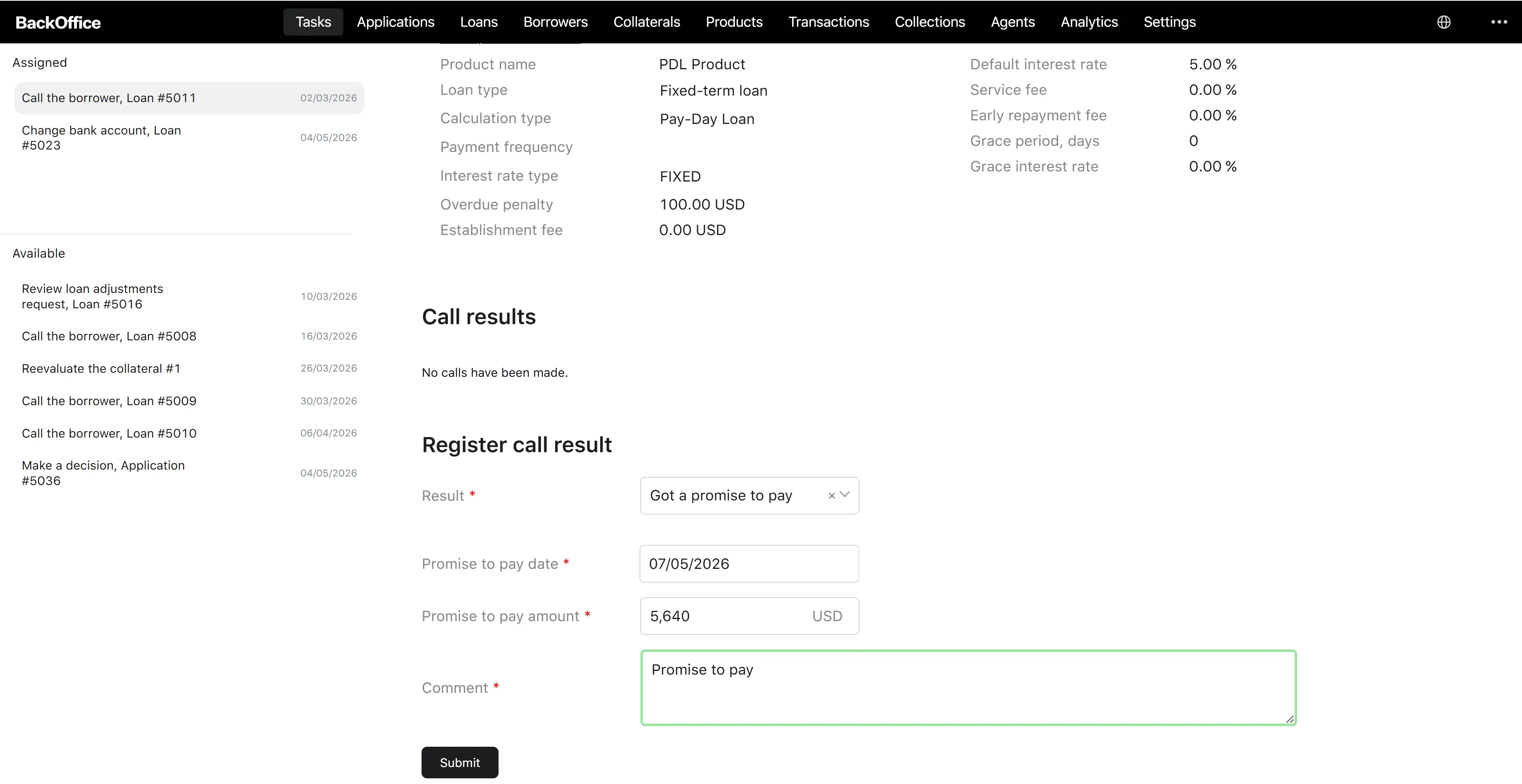Select task Call the borrower, Loan #5011

[189, 98]
